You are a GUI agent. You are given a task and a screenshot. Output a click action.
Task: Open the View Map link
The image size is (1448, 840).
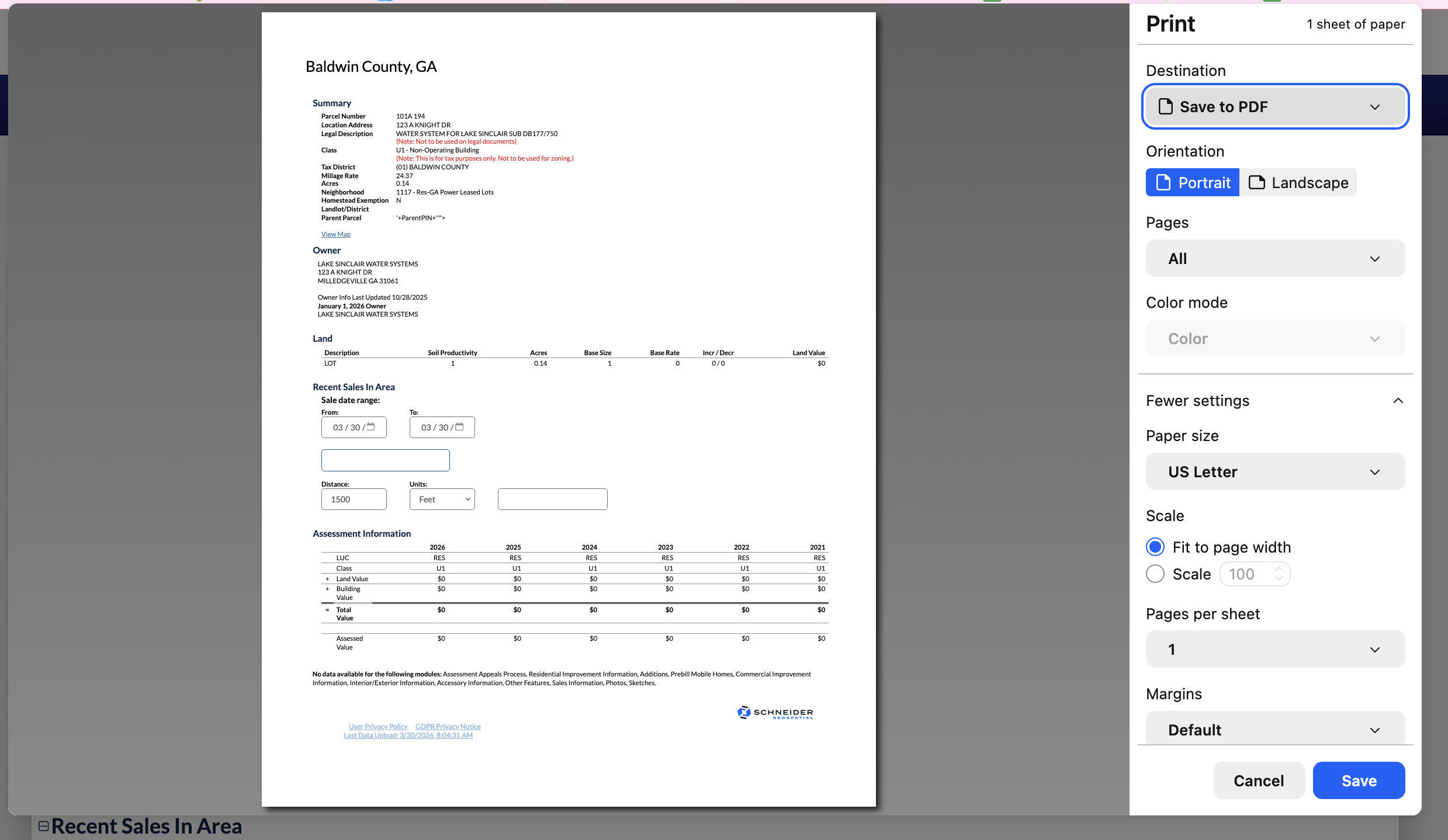336,234
